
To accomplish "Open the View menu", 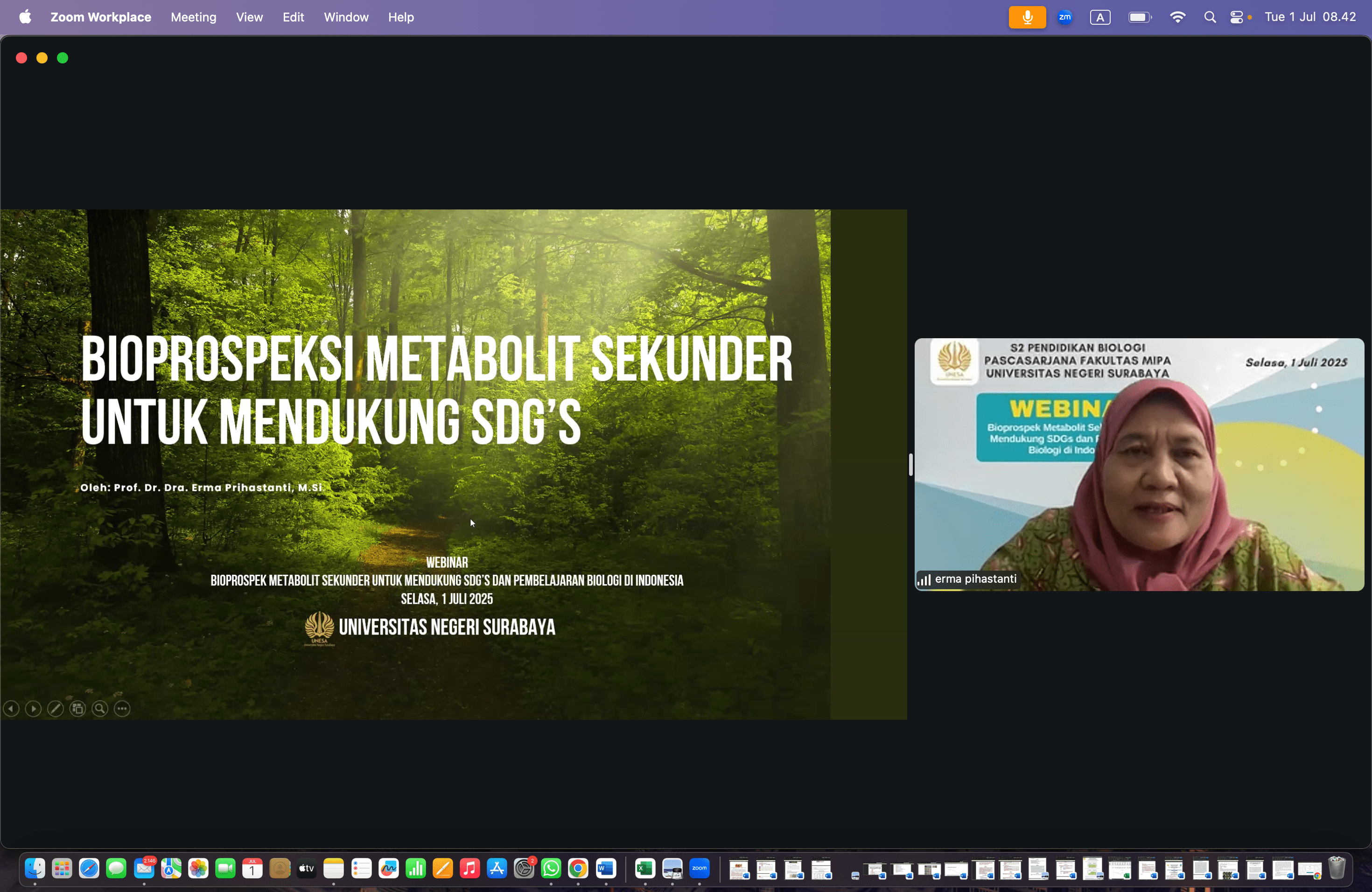I will coord(249,17).
